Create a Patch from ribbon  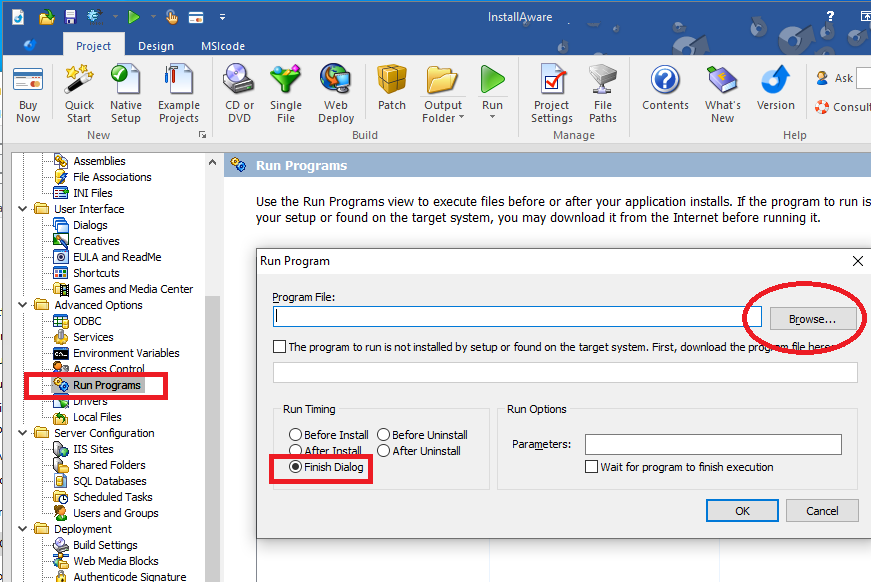[392, 88]
